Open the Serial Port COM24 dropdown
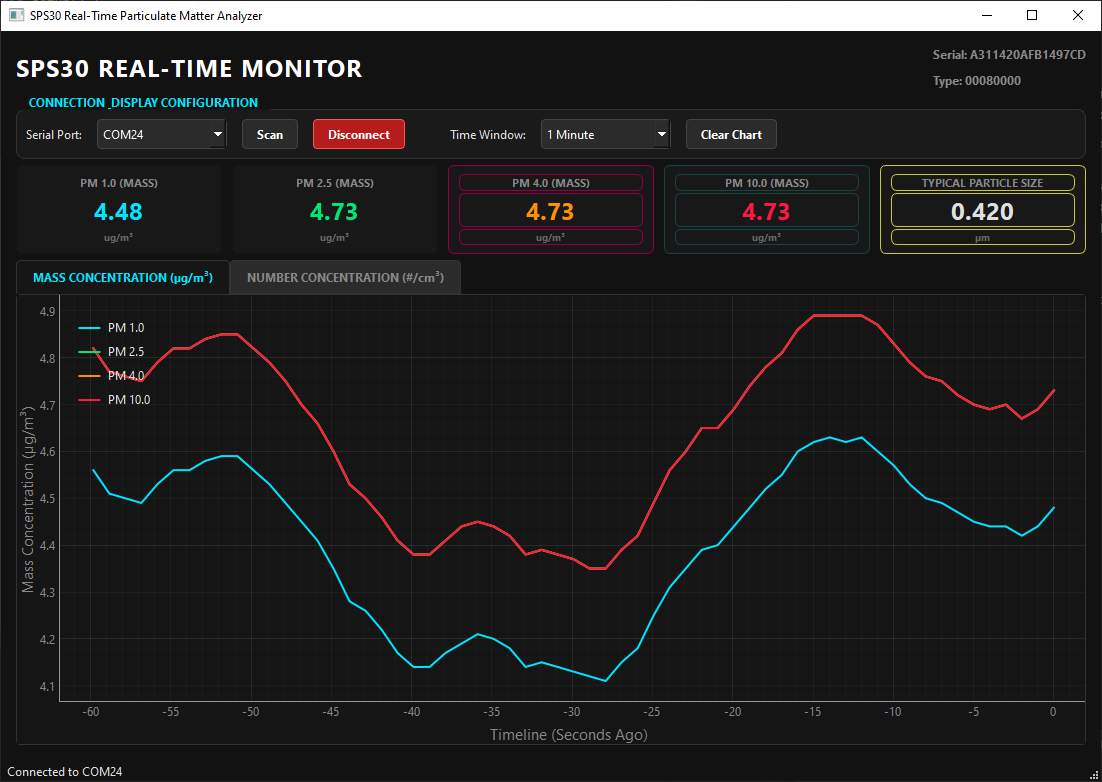The width and height of the screenshot is (1102, 782). 162,134
